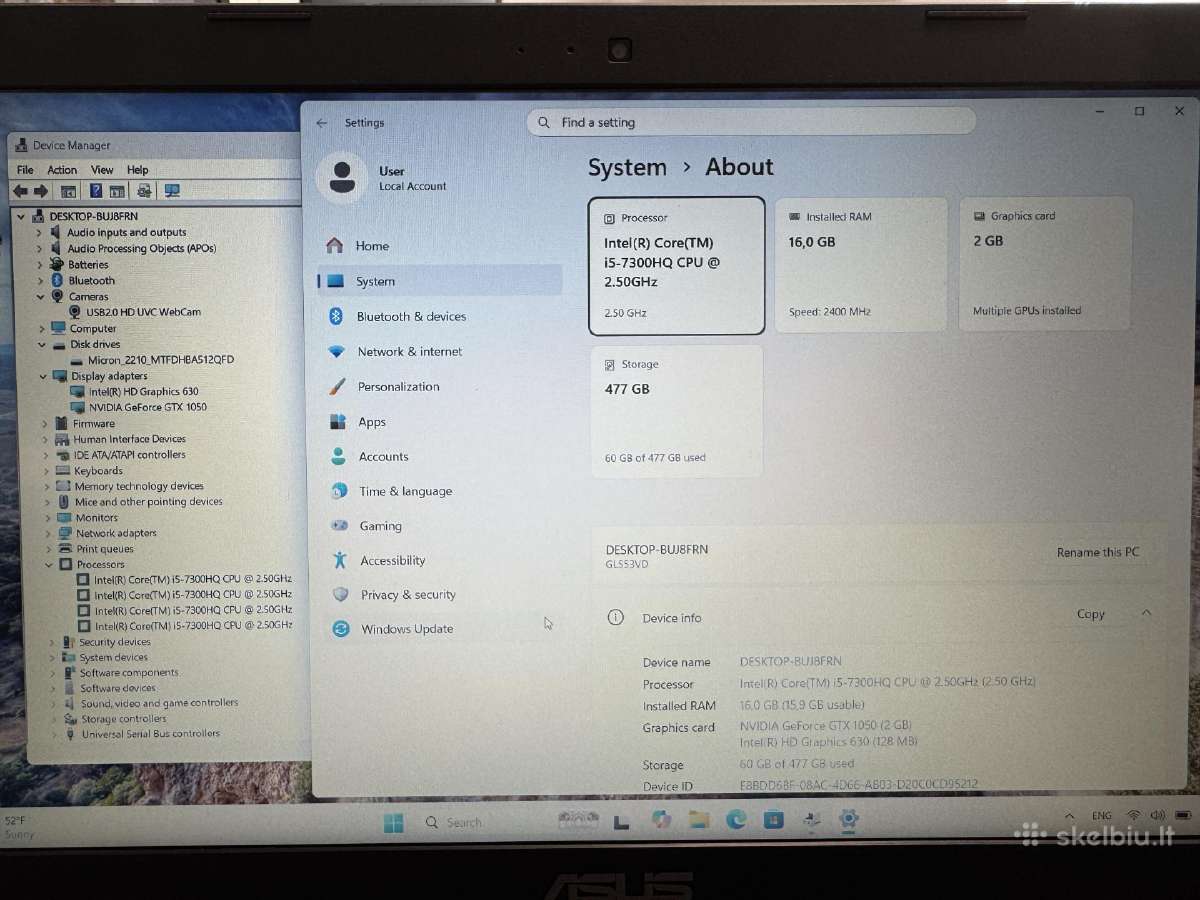Click the weather widget showing 52°F

click(x=19, y=827)
